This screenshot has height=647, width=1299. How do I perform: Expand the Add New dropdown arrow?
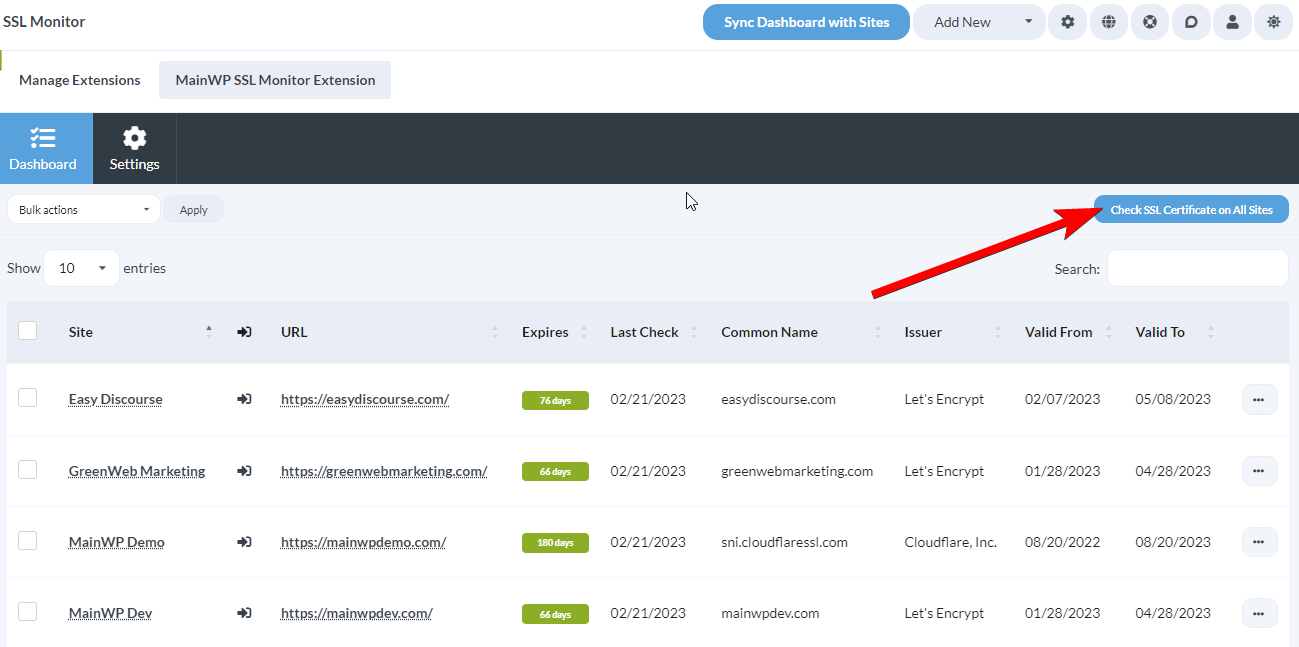point(1029,21)
